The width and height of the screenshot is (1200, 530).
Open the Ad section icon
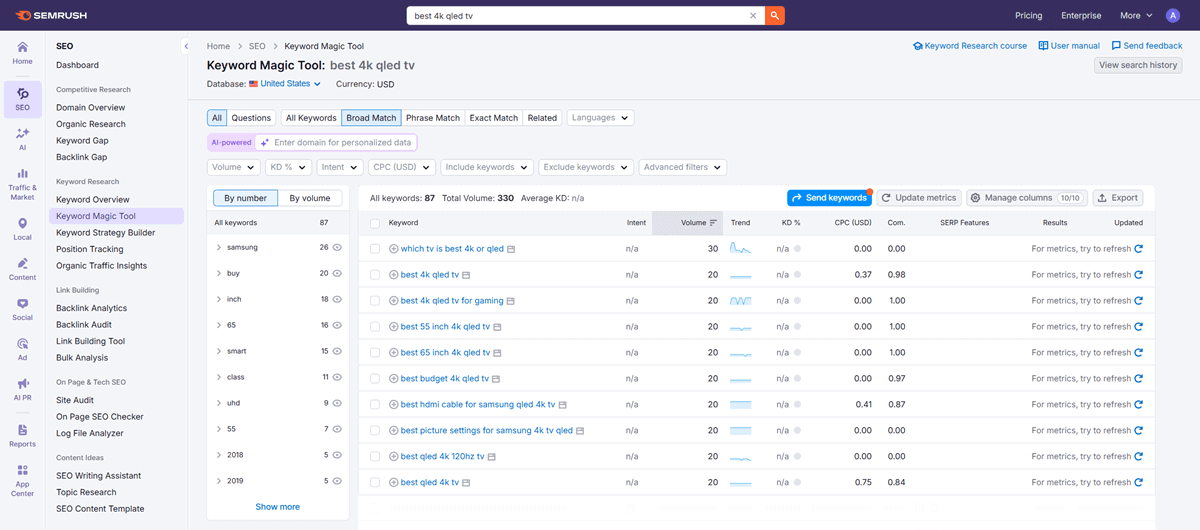coord(22,349)
